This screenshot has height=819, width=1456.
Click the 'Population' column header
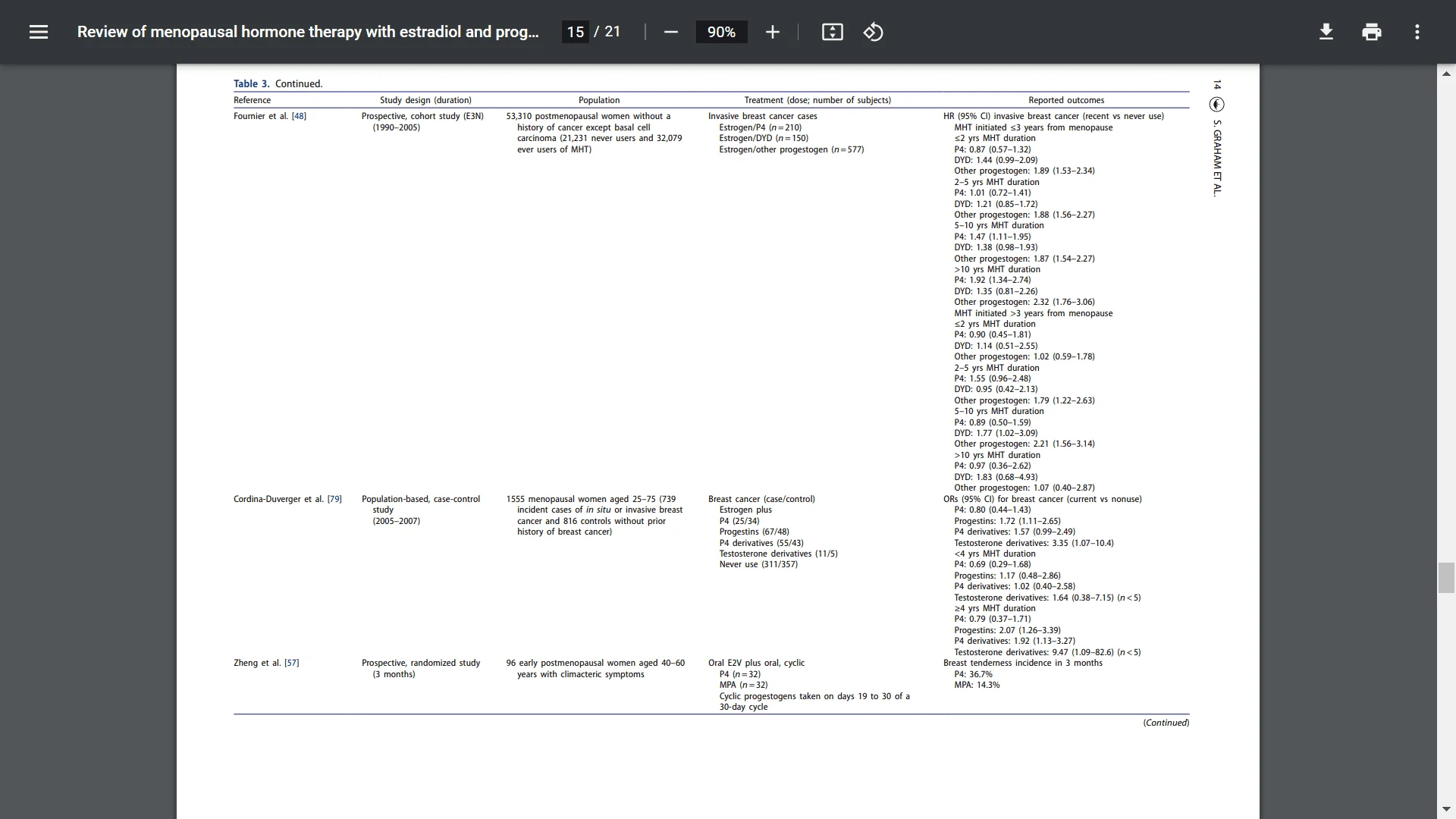pos(599,100)
